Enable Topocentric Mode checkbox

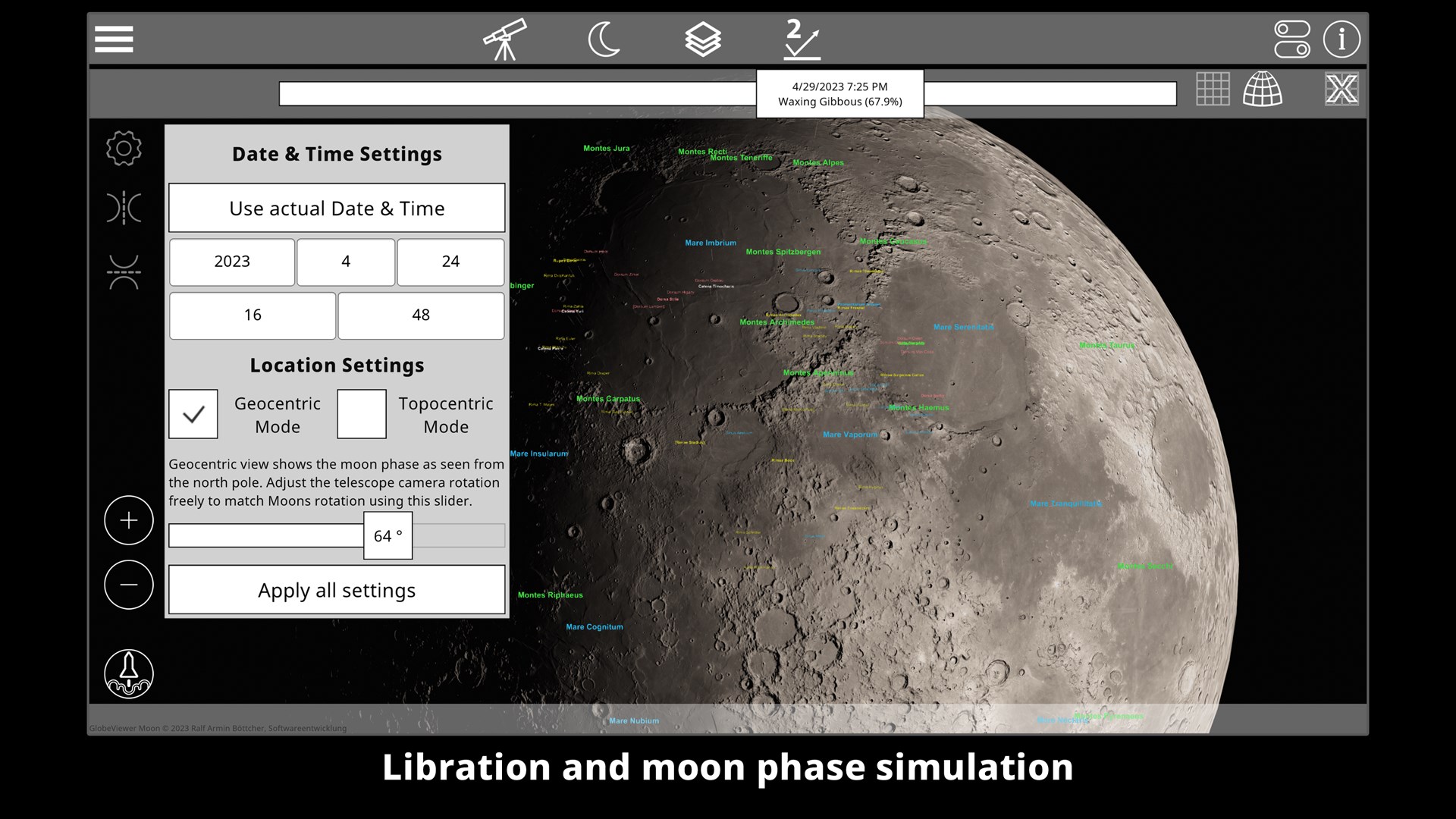(362, 414)
